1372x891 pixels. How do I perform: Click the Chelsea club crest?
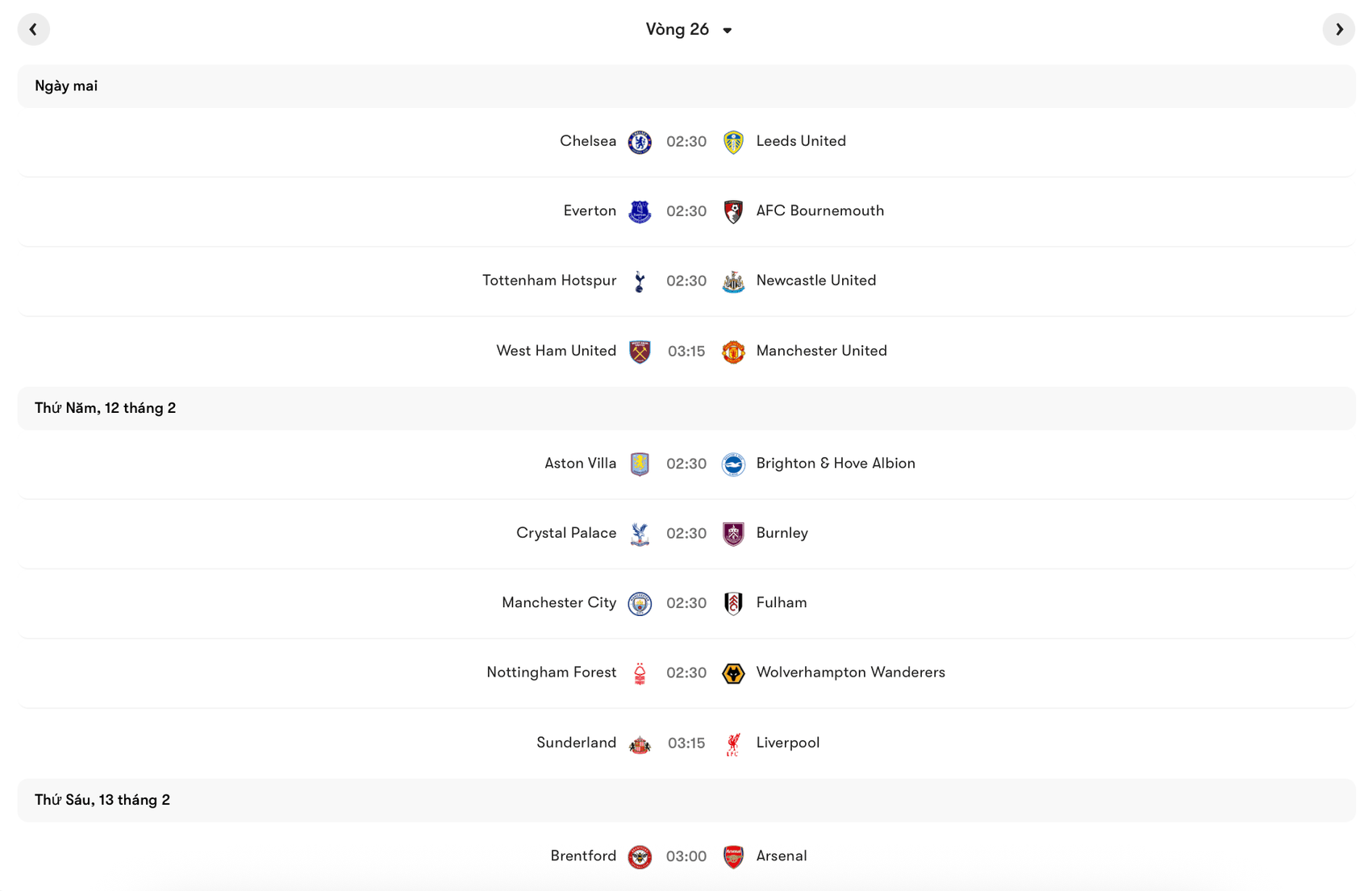point(639,141)
